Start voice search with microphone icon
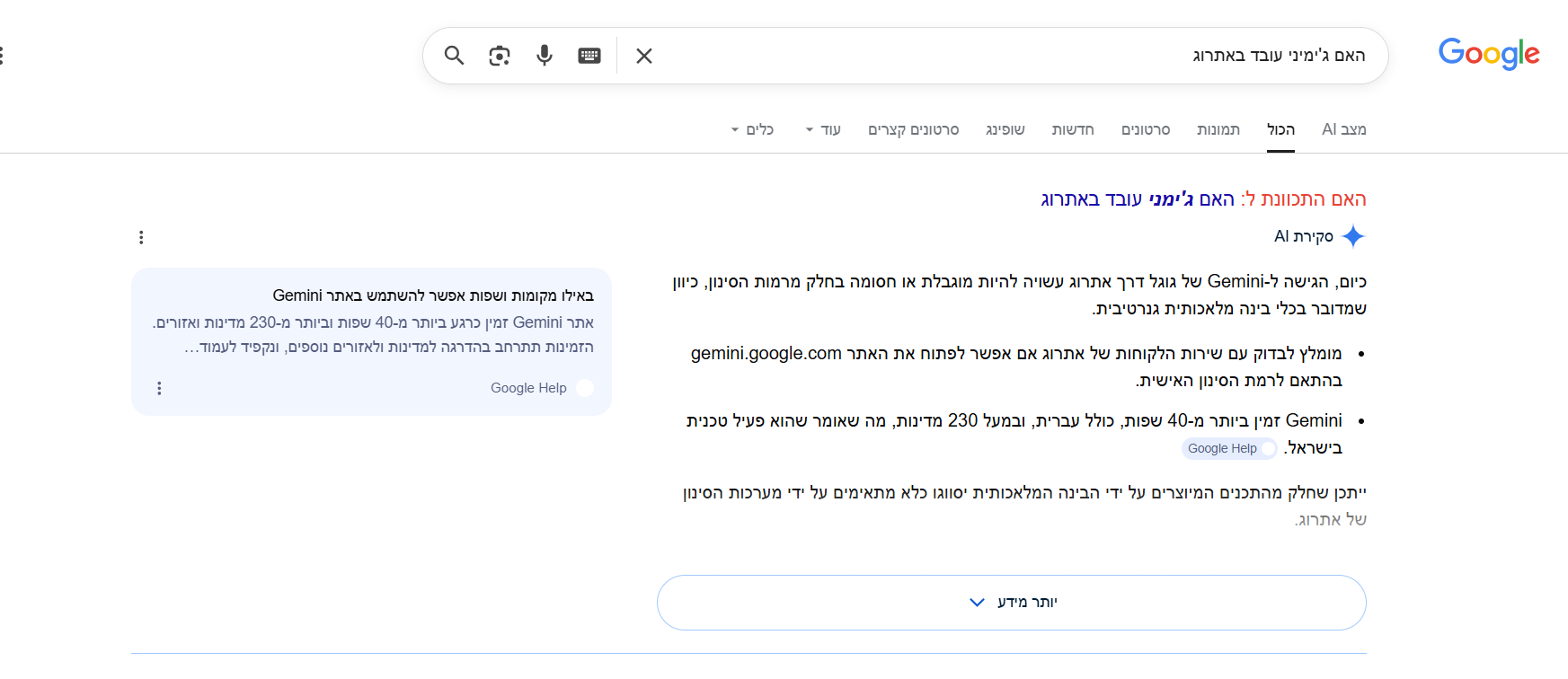Screen dimensions: 1568x679 point(545,56)
